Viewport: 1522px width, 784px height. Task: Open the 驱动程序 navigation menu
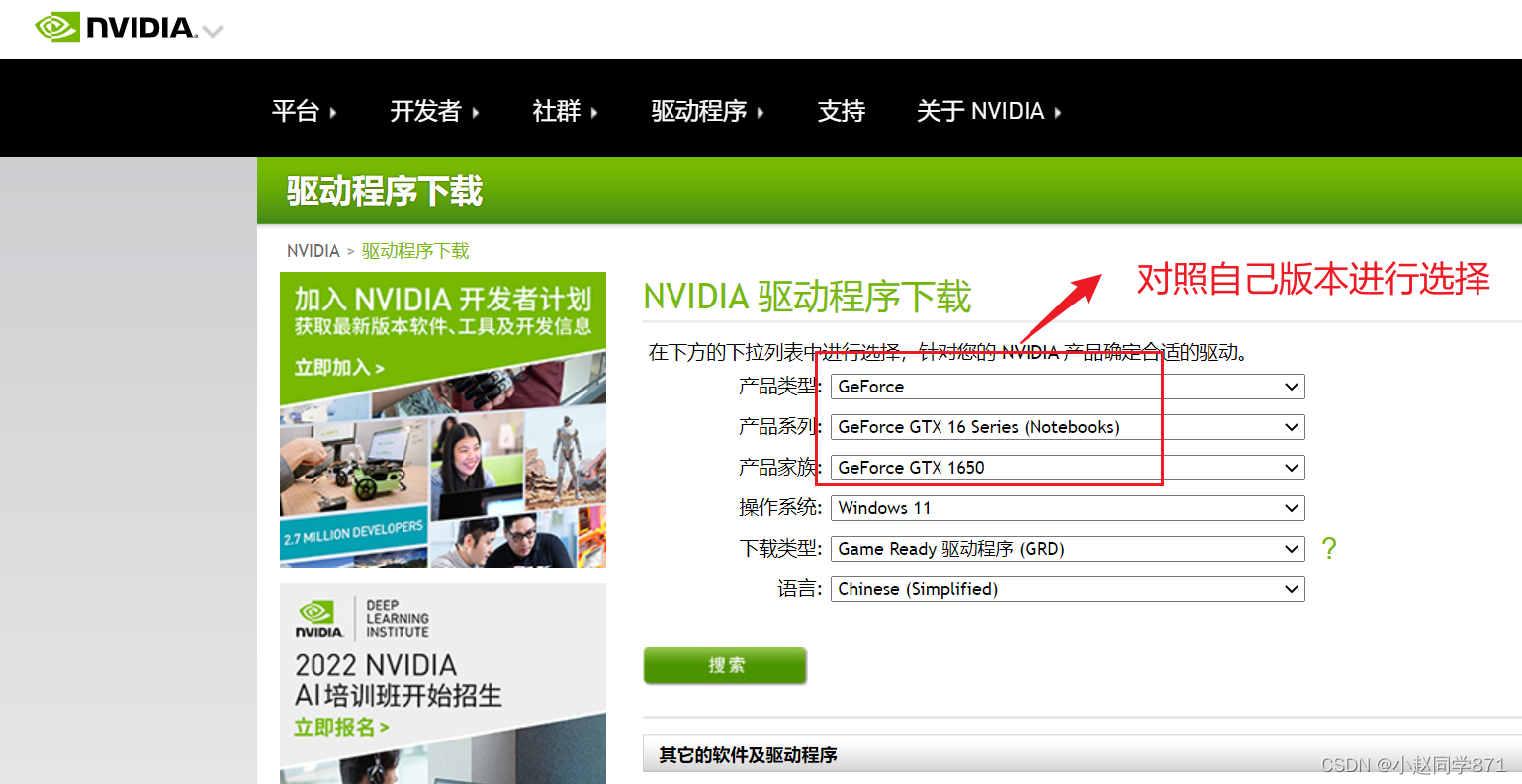click(707, 111)
